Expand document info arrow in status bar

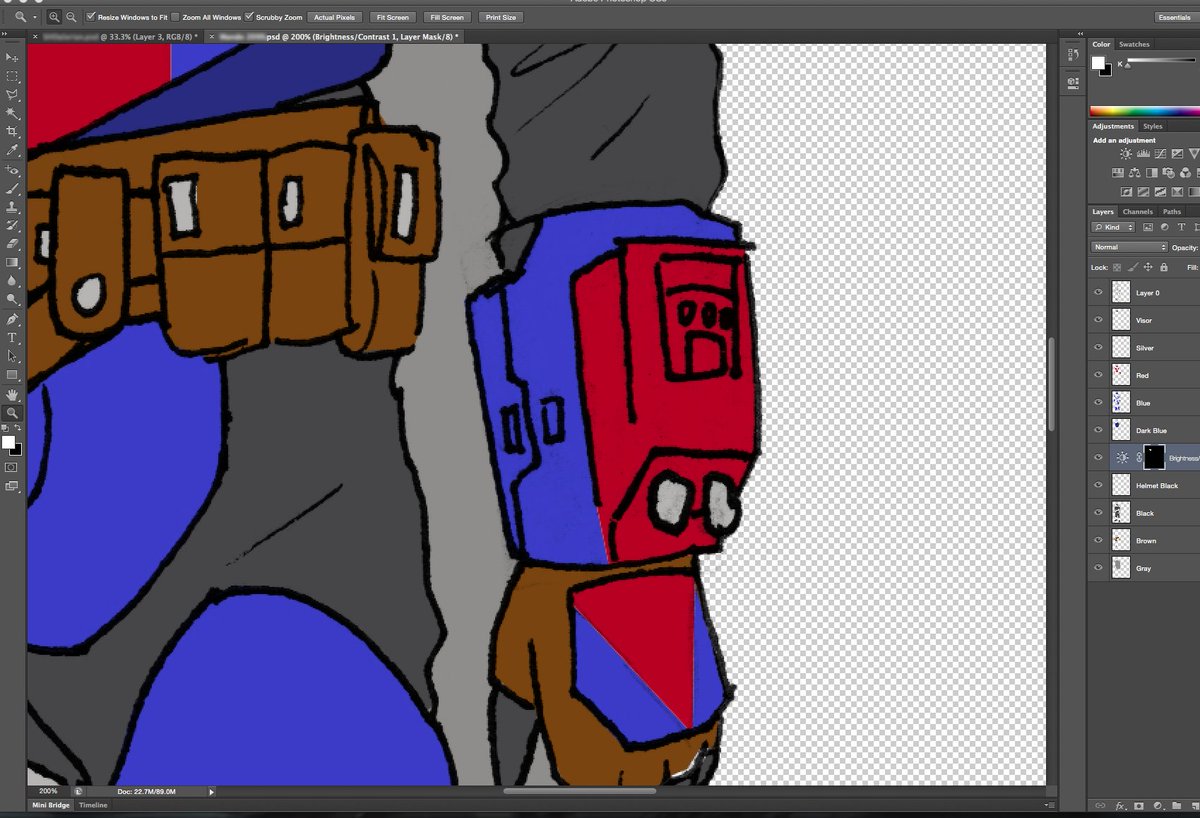tap(211, 791)
